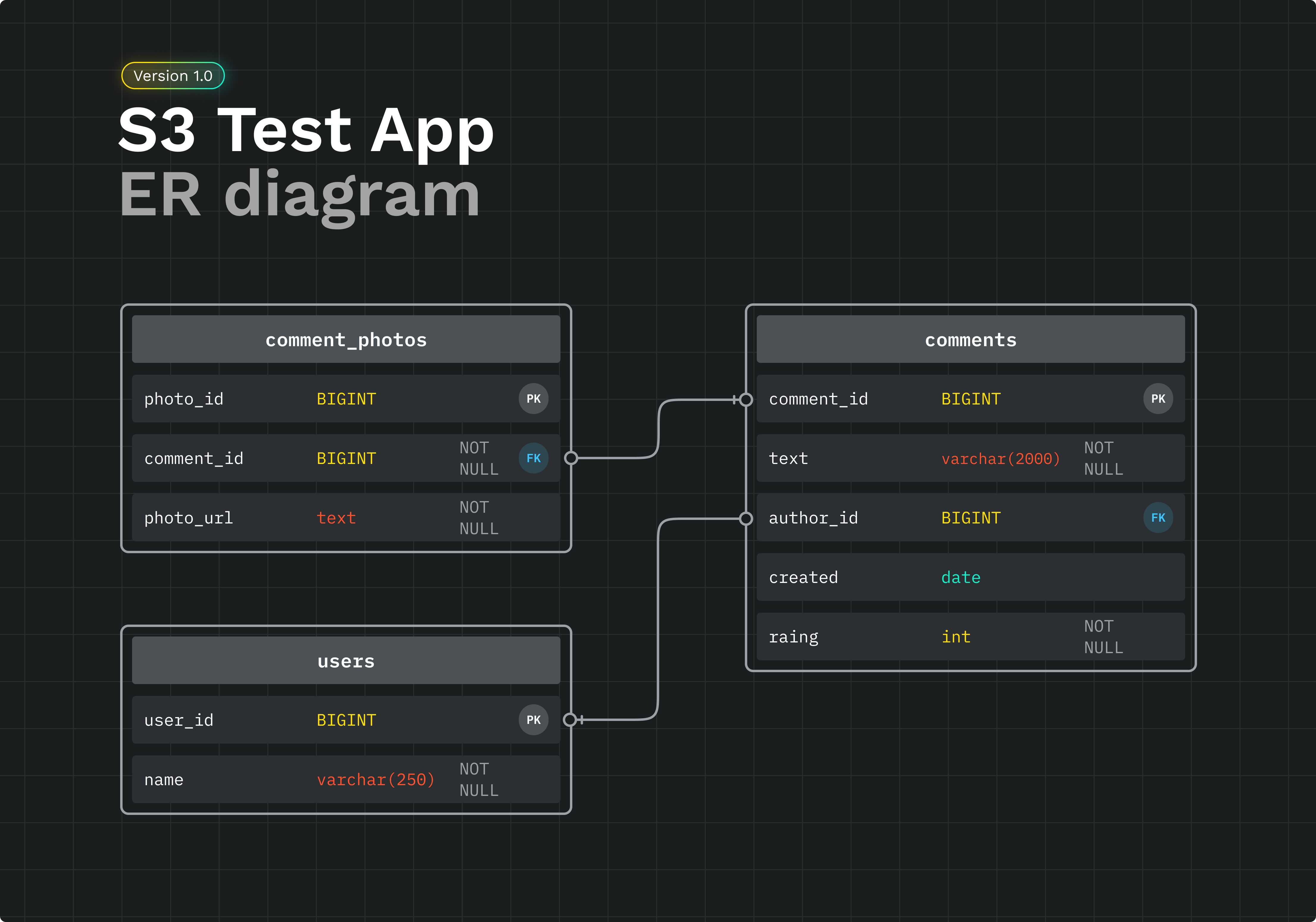Viewport: 1316px width, 922px height.
Task: Click the varchar(250) type of name
Action: pyautogui.click(x=375, y=779)
